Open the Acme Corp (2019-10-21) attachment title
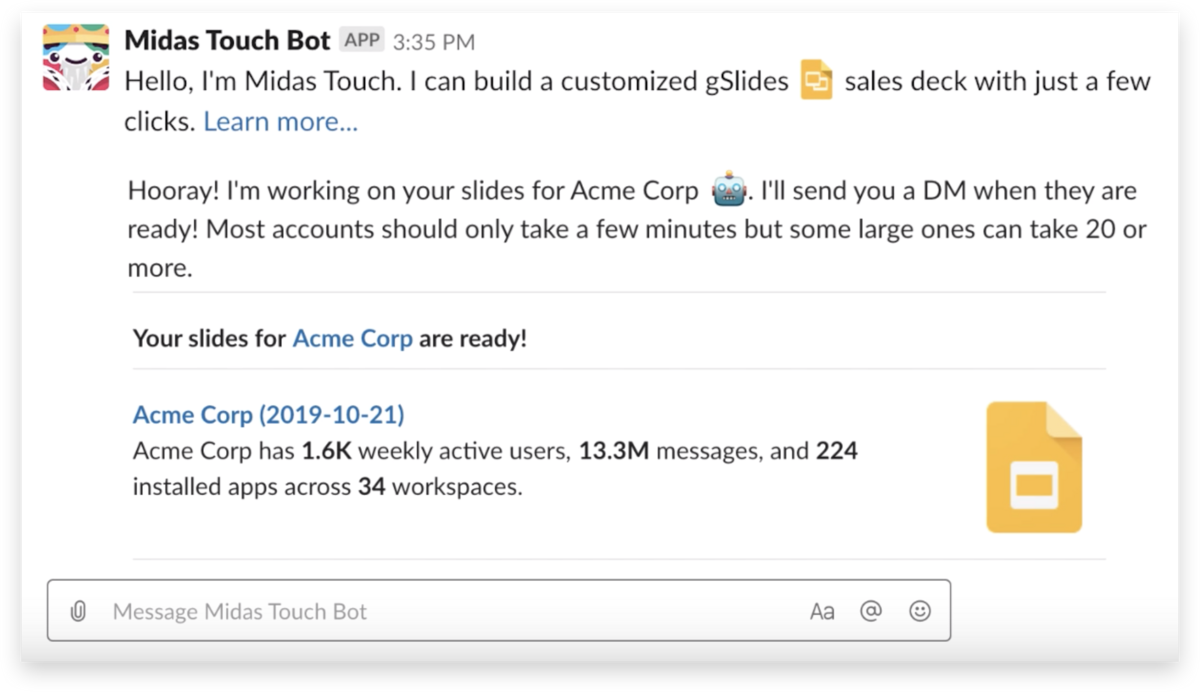The height and width of the screenshot is (692, 1200). 269,414
